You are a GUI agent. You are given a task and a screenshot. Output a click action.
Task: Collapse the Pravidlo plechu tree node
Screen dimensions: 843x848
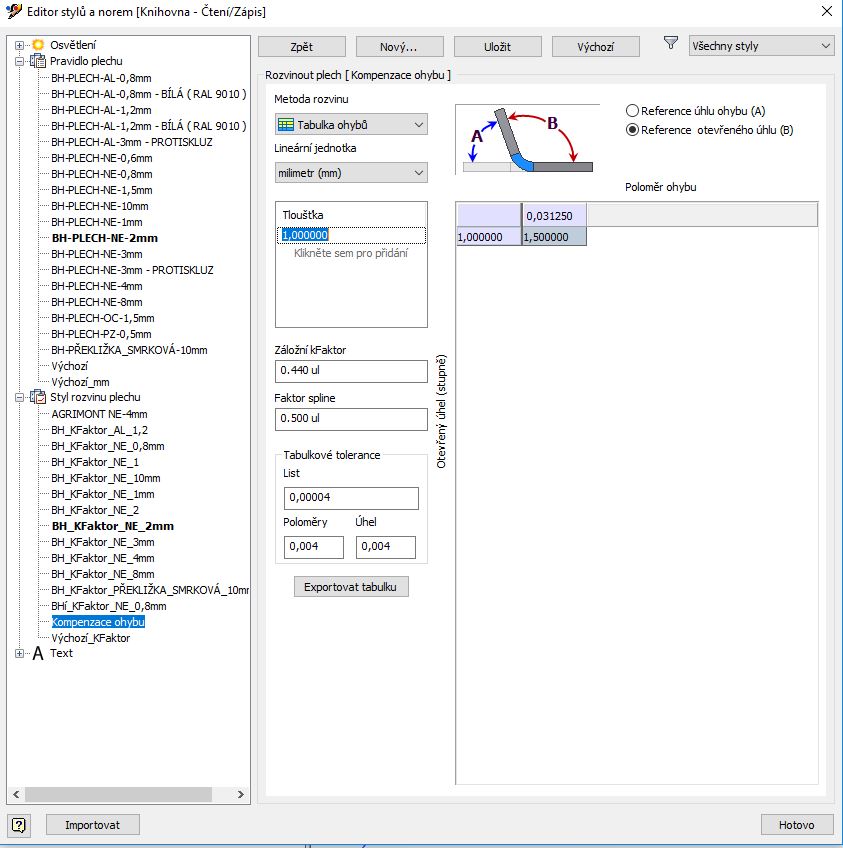coord(20,61)
